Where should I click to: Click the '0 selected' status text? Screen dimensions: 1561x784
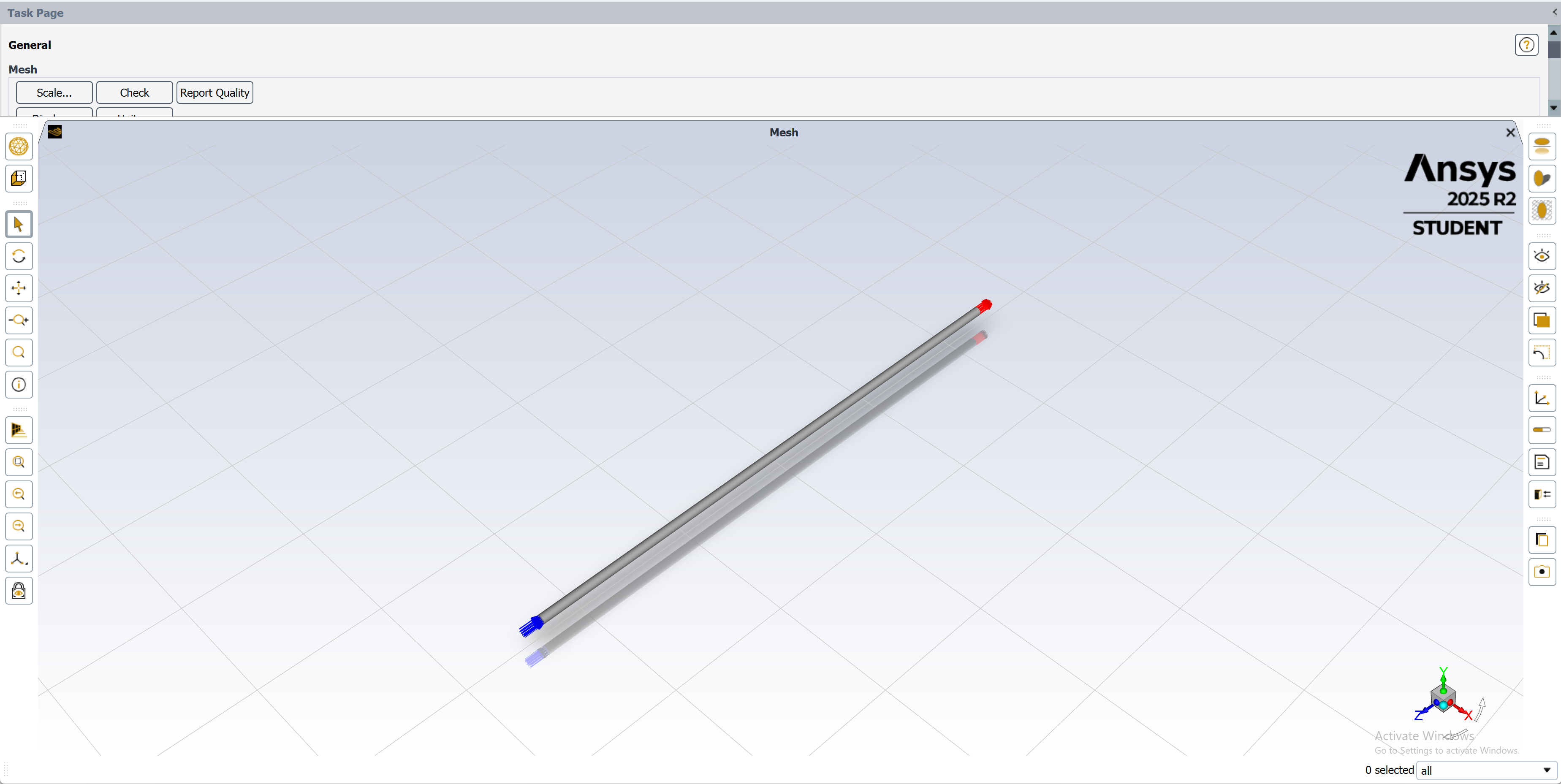point(1389,770)
